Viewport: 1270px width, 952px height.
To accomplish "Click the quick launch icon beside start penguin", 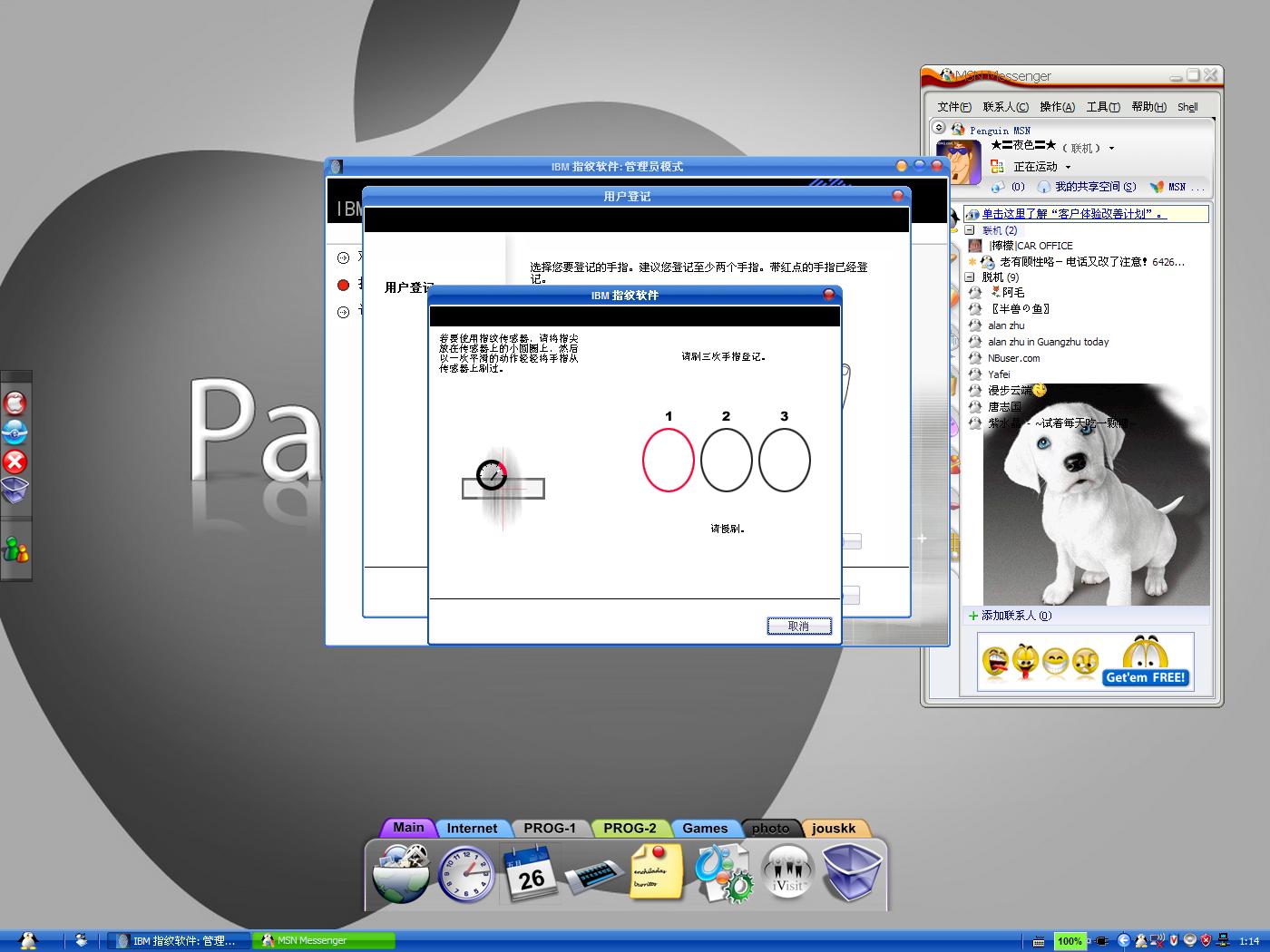I will pyautogui.click(x=81, y=941).
